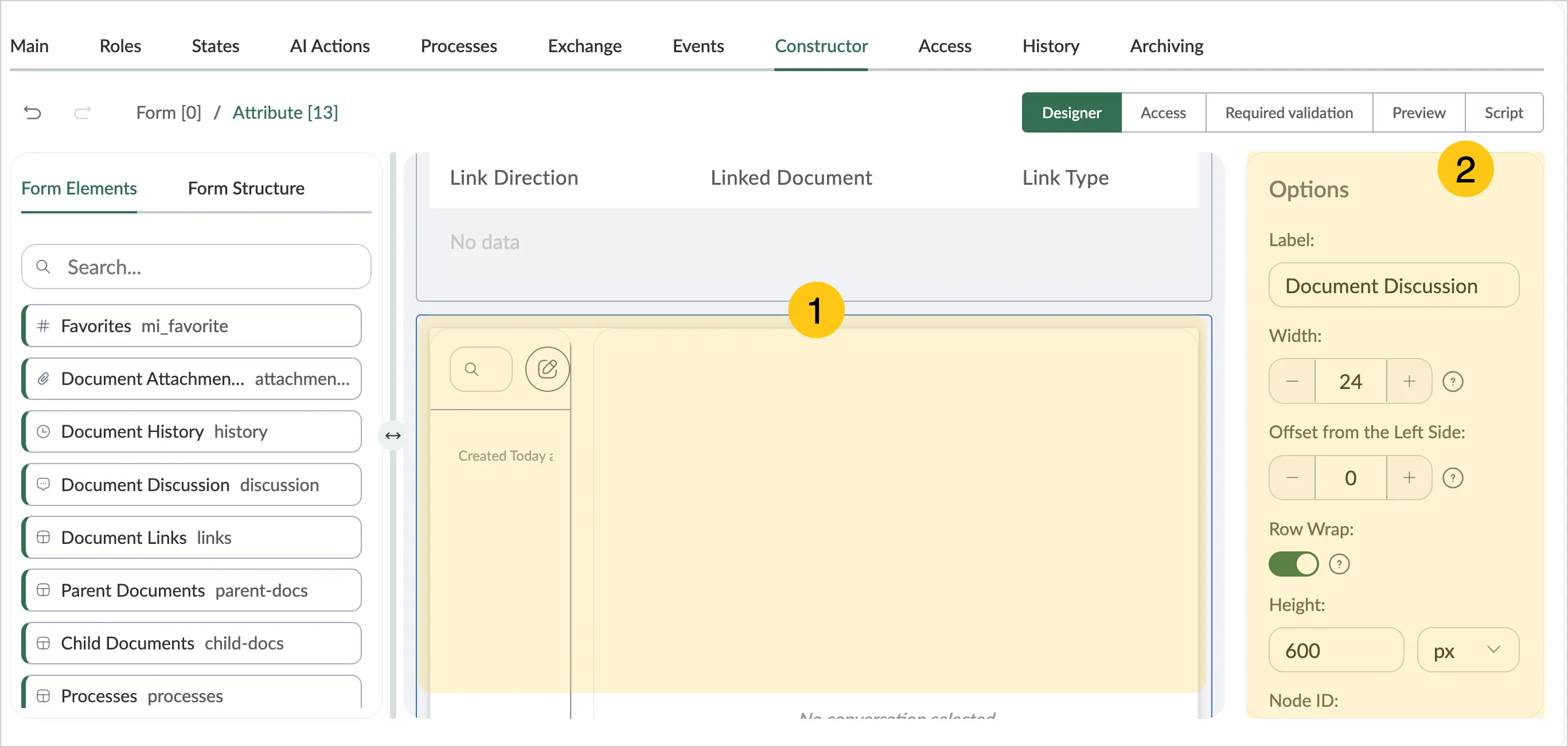The image size is (1568, 747).
Task: Open the Offset from the Left Side help icon
Action: tap(1452, 478)
